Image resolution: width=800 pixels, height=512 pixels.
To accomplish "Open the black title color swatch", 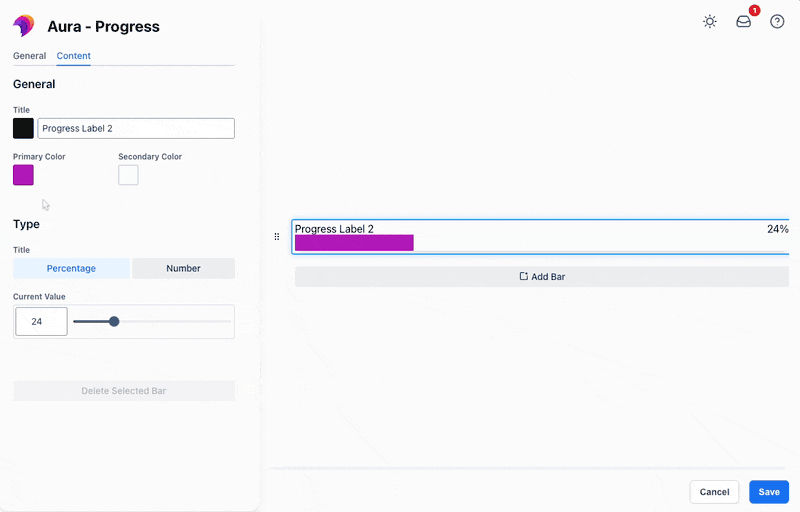I will (23, 129).
